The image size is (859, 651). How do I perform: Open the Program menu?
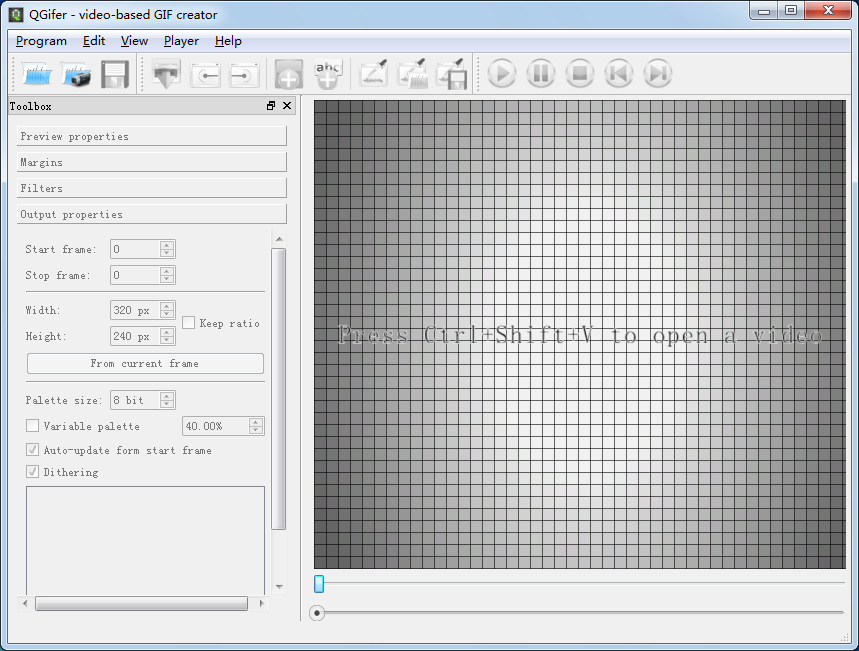(40, 41)
